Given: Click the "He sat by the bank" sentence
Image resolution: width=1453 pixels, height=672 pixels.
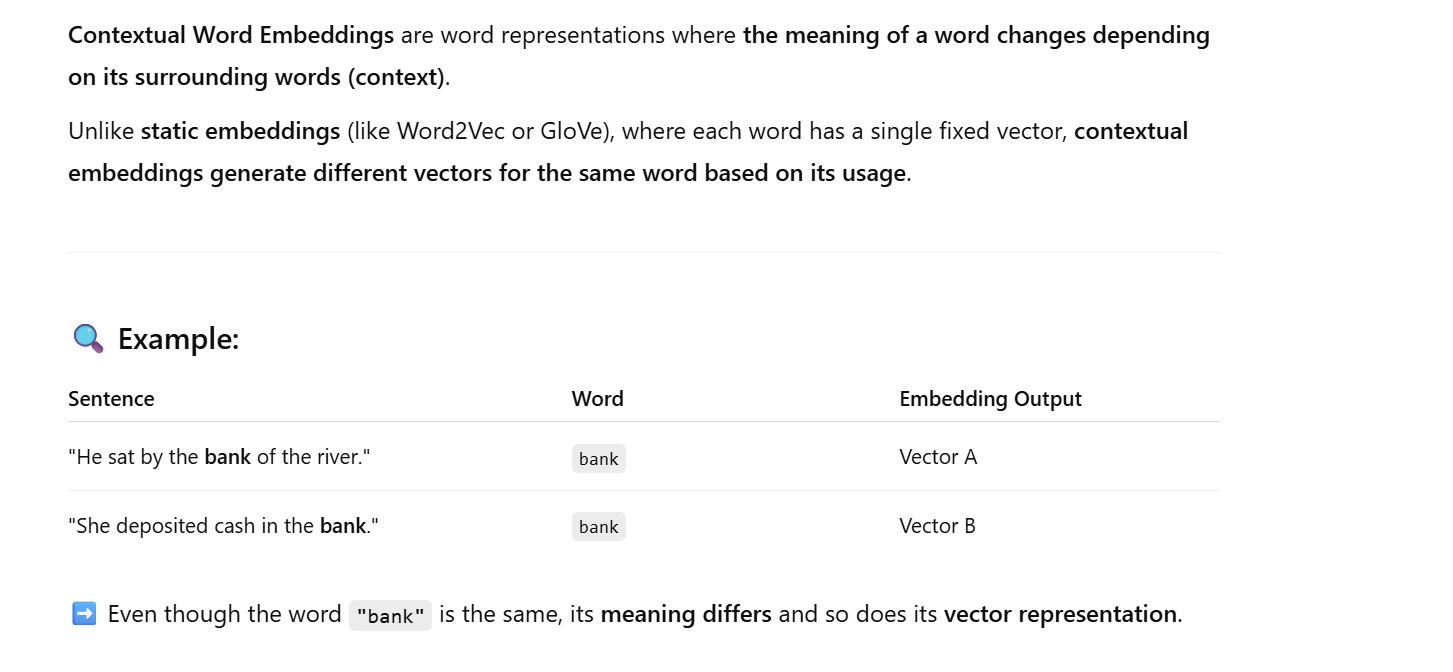Looking at the screenshot, I should 219,457.
